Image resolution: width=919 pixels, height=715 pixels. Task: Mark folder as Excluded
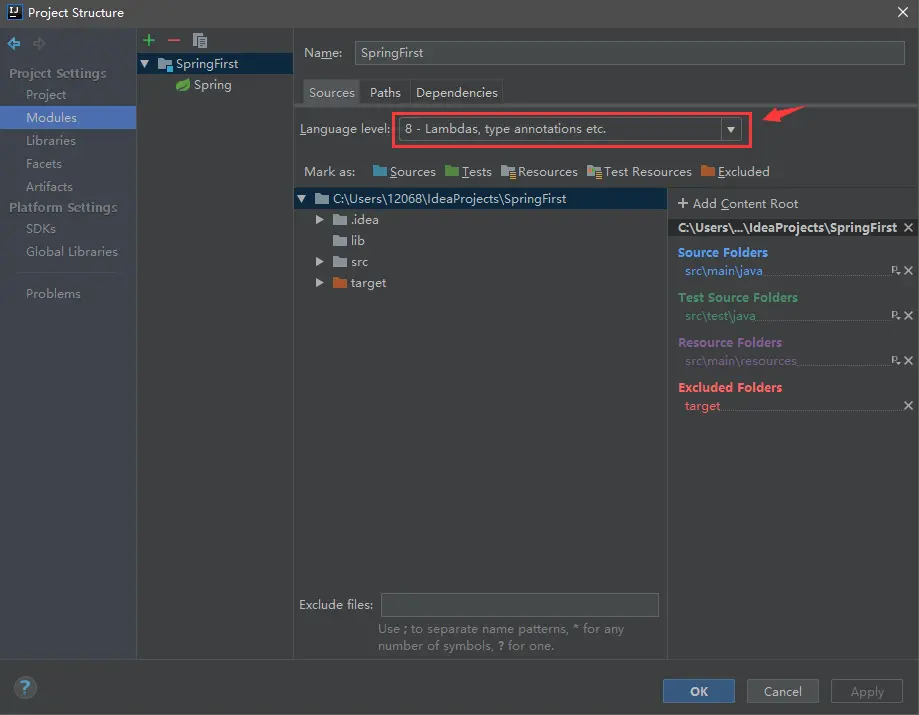coord(735,172)
